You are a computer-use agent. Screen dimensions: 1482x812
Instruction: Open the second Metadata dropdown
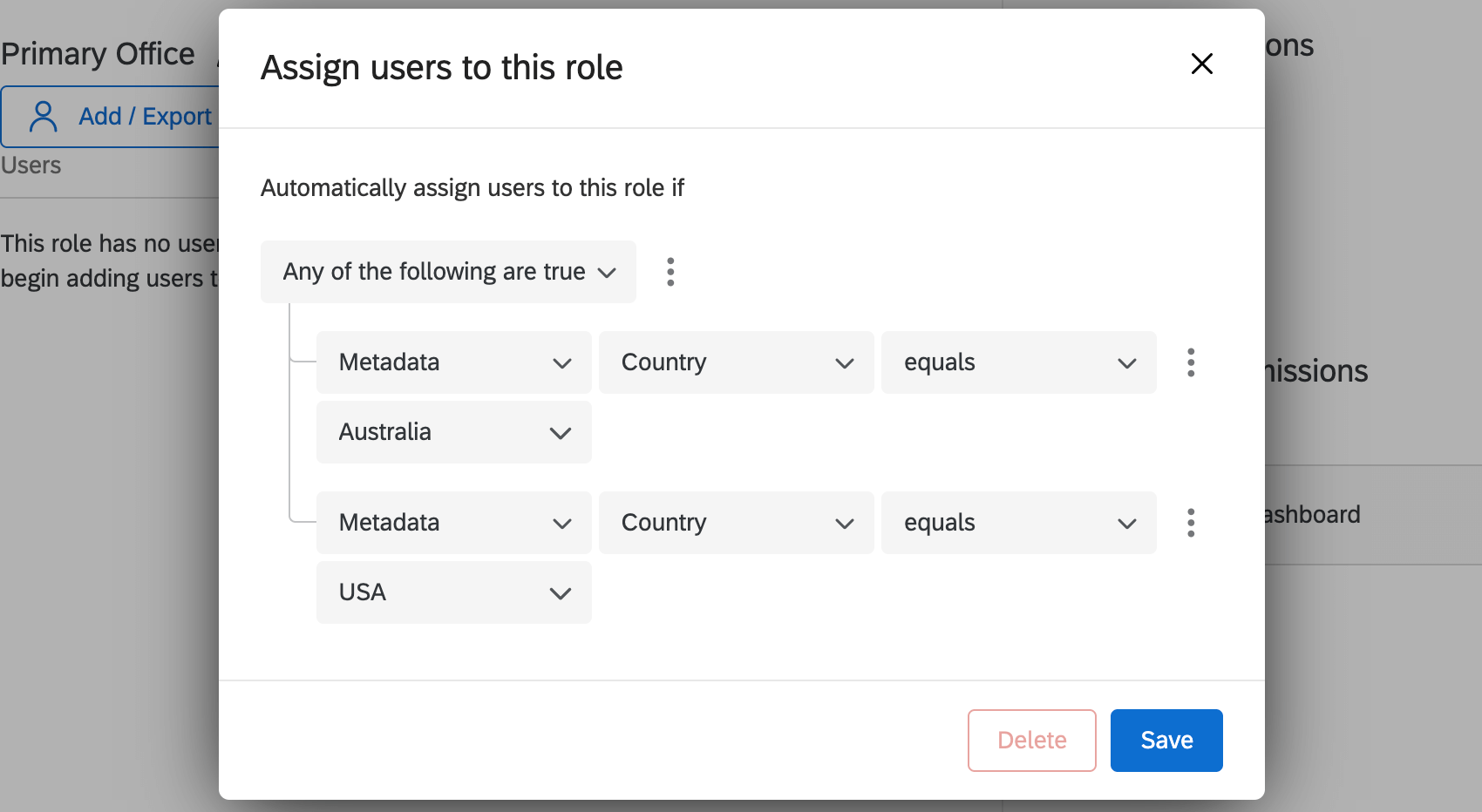point(453,523)
